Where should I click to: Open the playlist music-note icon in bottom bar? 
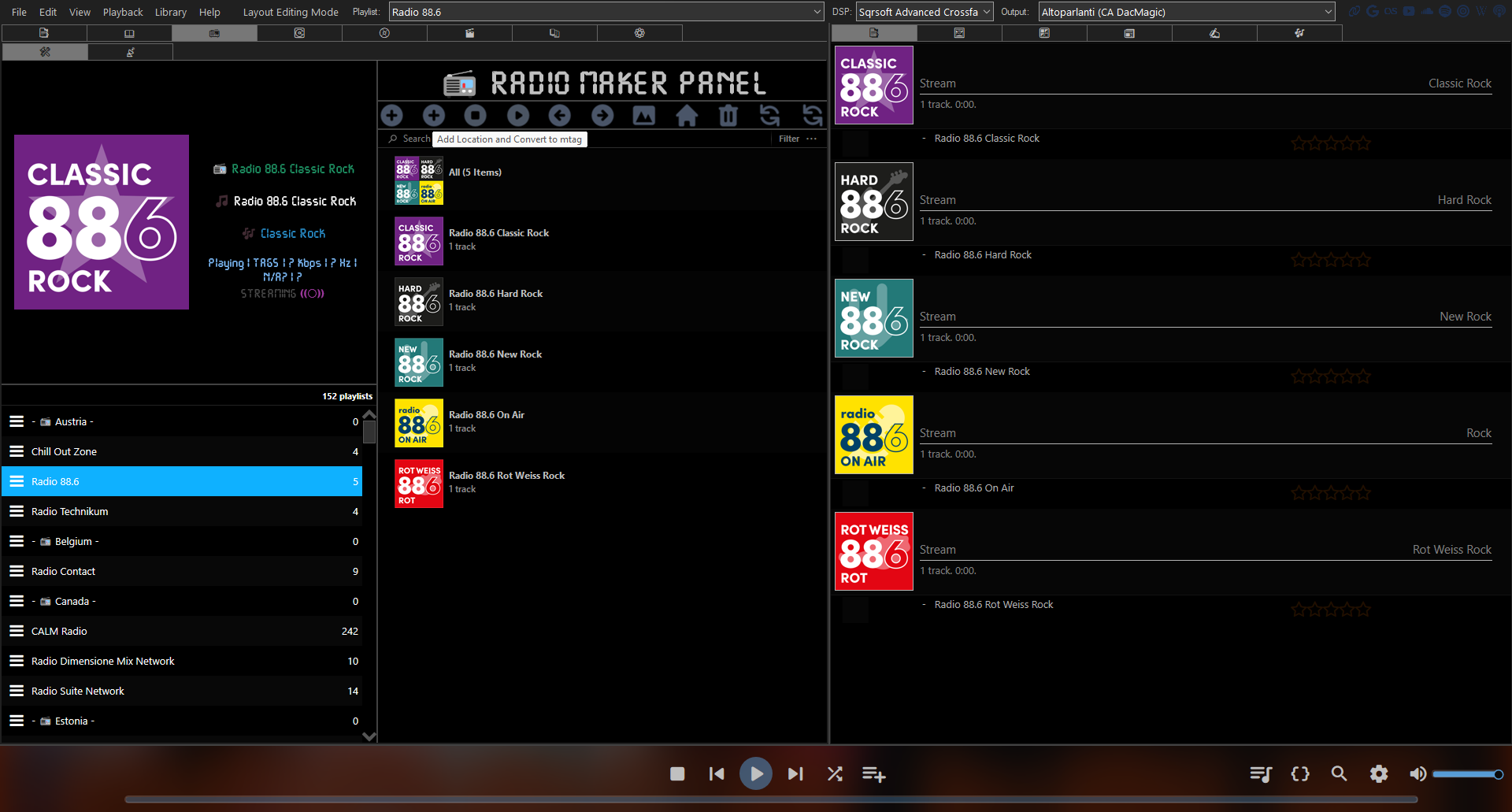[1261, 773]
